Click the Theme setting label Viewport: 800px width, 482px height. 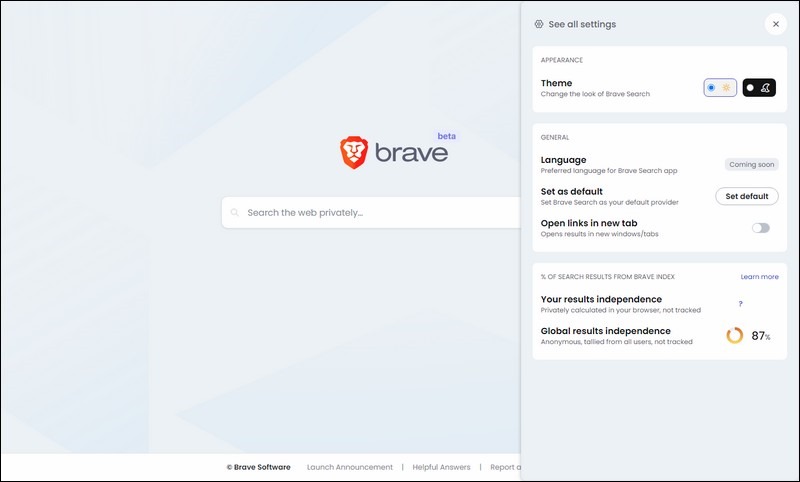point(556,83)
